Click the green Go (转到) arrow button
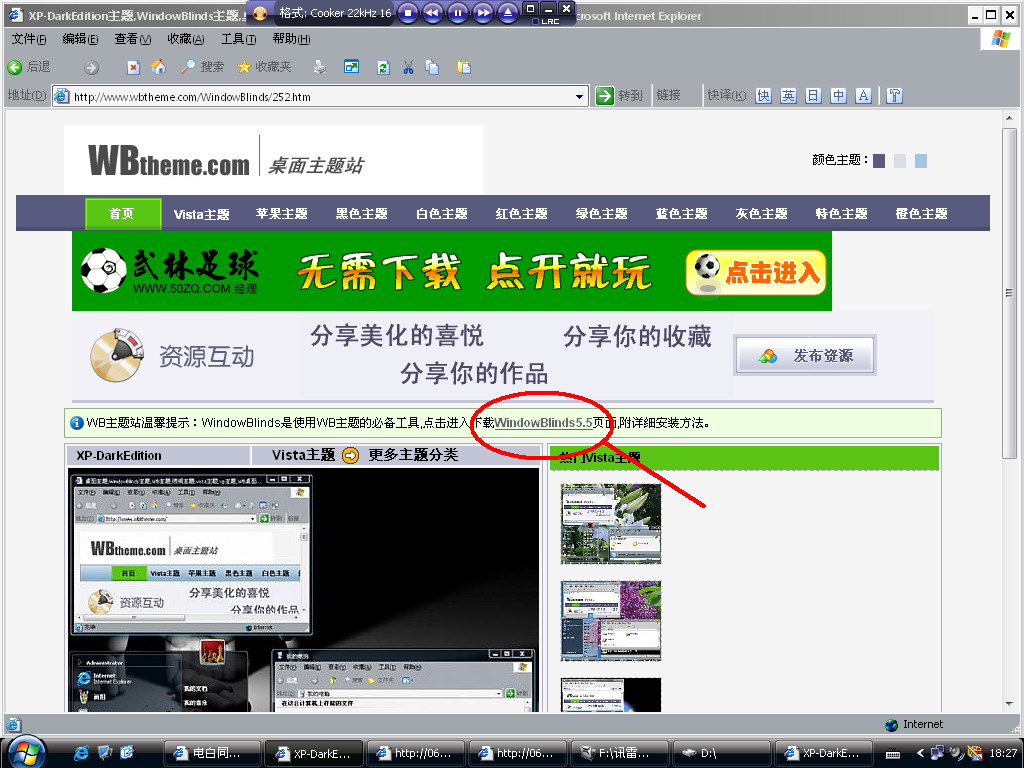 click(x=605, y=96)
